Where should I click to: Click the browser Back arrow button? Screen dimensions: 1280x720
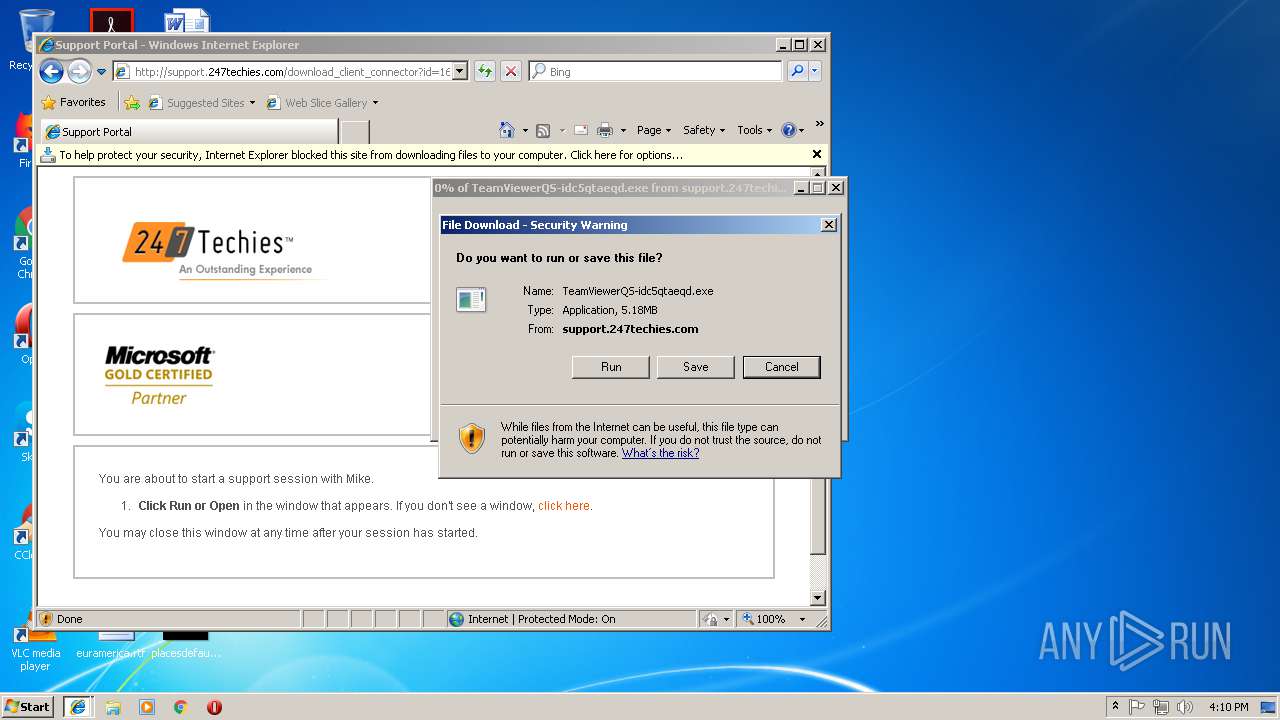[51, 71]
